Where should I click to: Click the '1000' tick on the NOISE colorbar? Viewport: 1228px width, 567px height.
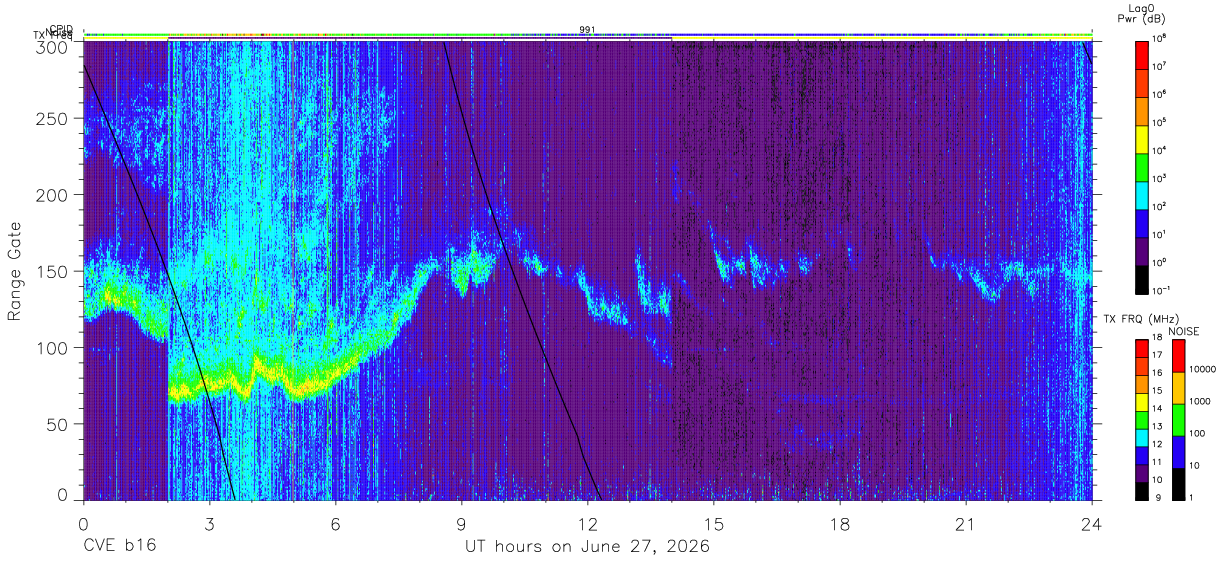pos(1200,401)
